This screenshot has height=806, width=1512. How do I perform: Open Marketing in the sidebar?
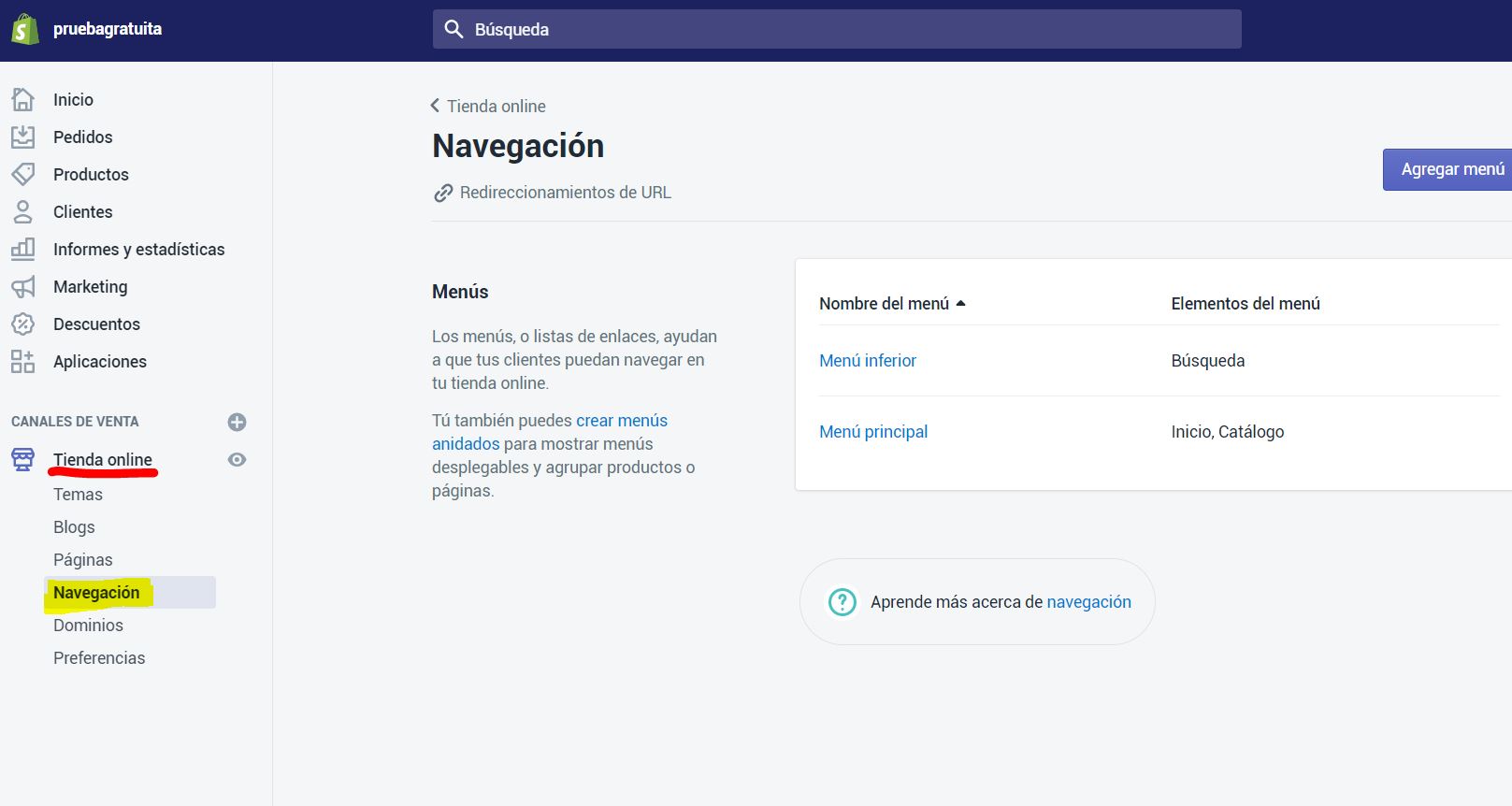pyautogui.click(x=90, y=287)
